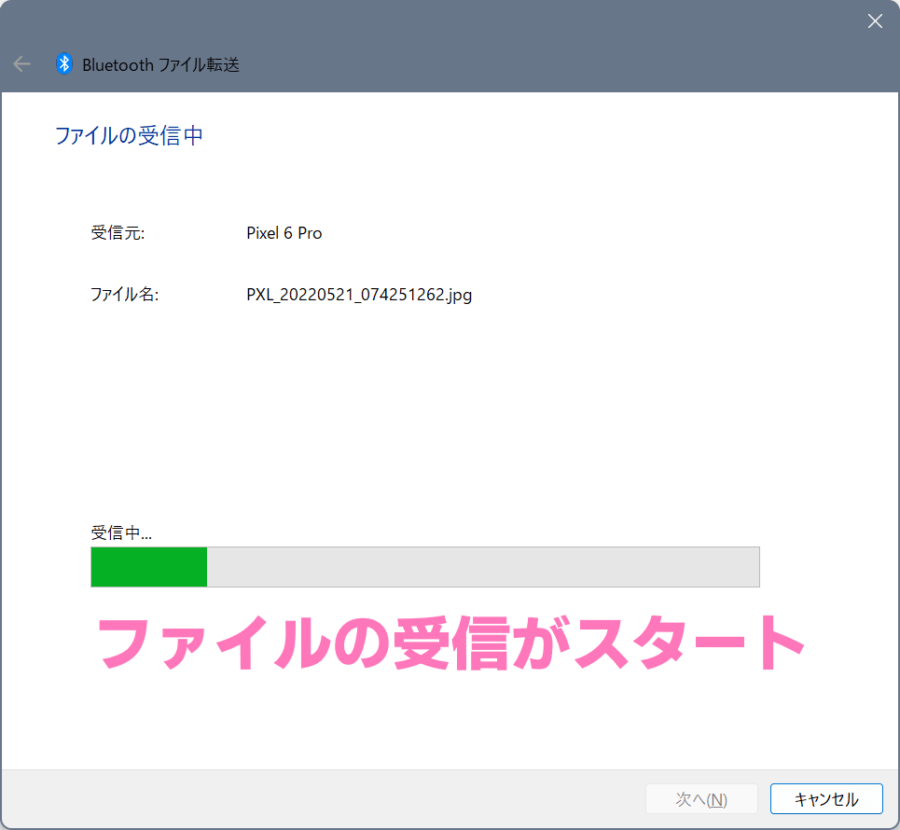The width and height of the screenshot is (900, 830).
Task: Click the unfilled area of the progress bar
Action: coord(480,567)
